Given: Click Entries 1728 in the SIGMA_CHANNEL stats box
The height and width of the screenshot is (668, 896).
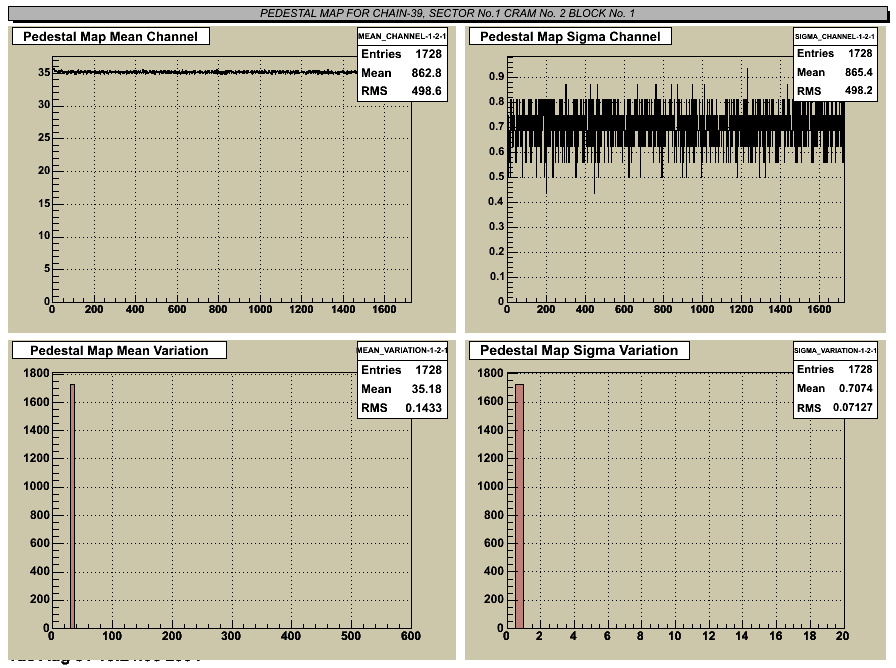Looking at the screenshot, I should (835, 53).
